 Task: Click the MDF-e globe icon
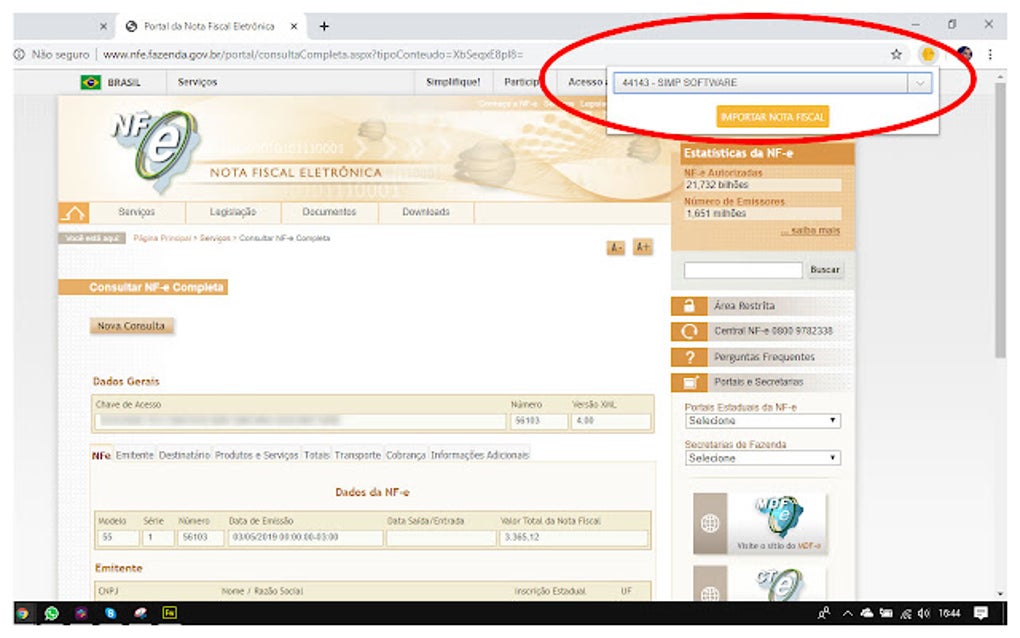tap(712, 521)
